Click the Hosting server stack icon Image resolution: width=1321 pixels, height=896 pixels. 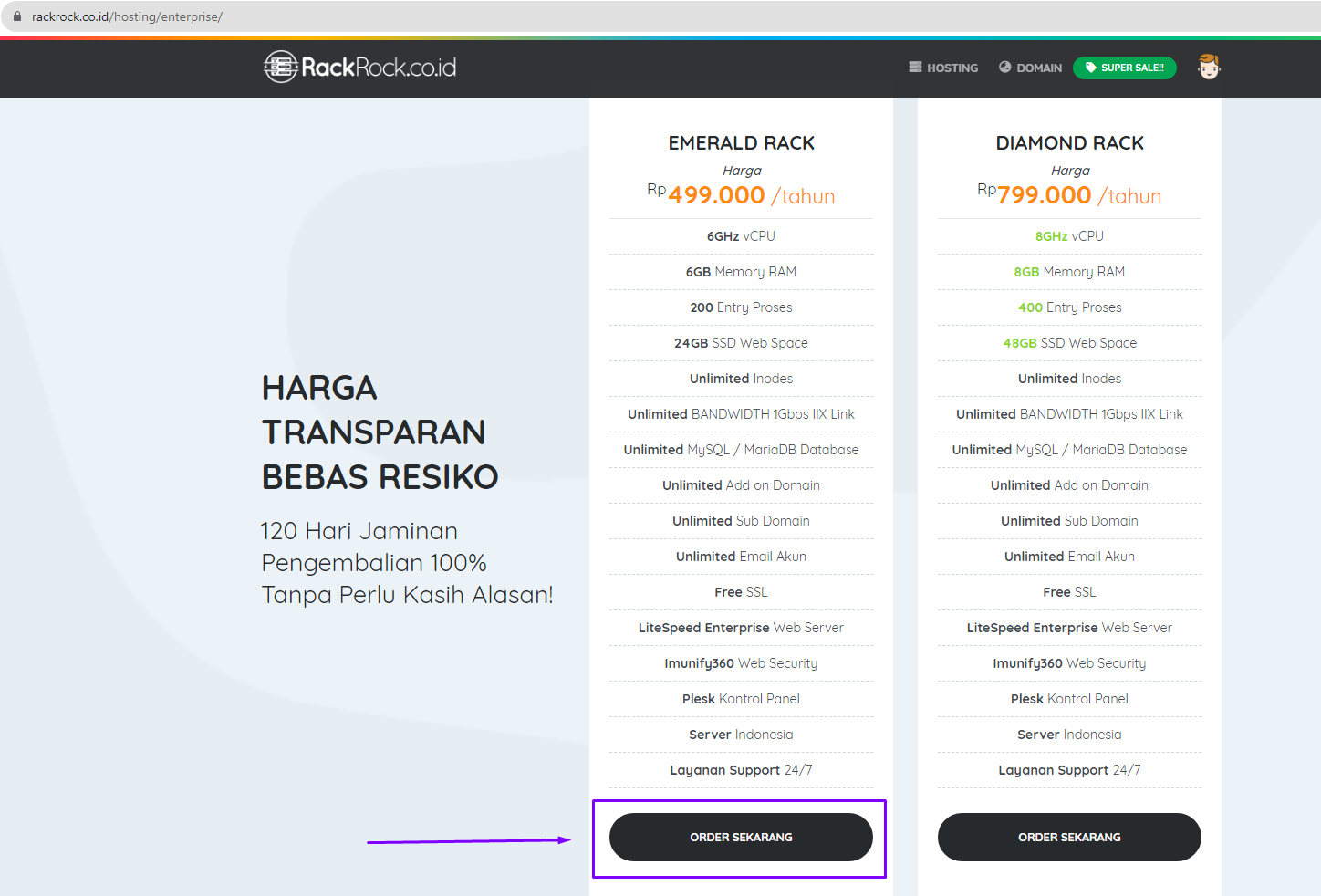915,68
